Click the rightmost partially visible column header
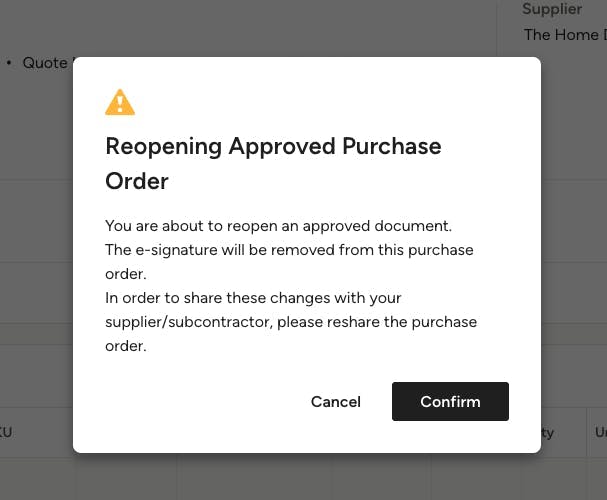 click(x=600, y=433)
